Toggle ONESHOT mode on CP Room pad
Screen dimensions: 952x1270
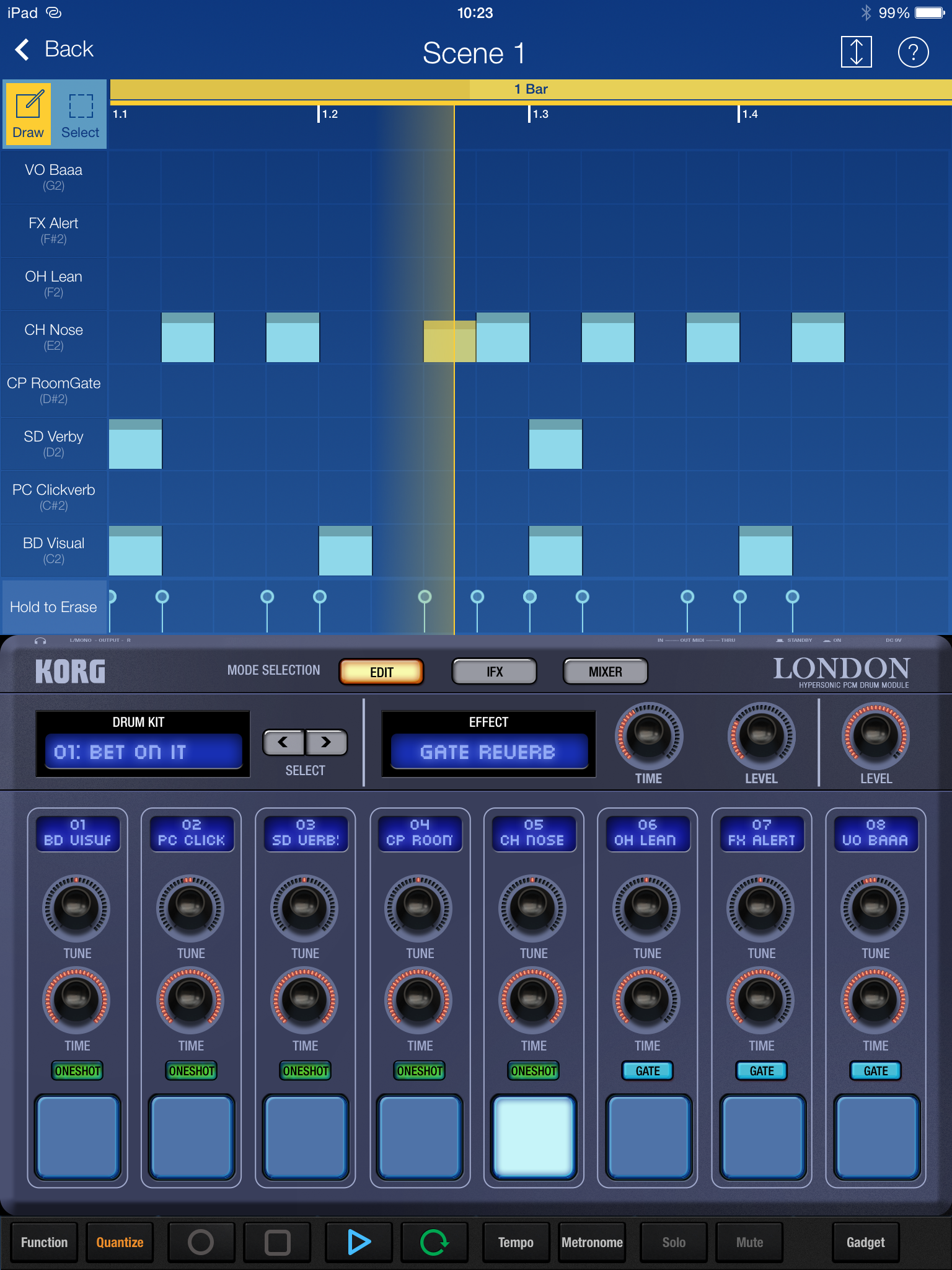pyautogui.click(x=420, y=1071)
